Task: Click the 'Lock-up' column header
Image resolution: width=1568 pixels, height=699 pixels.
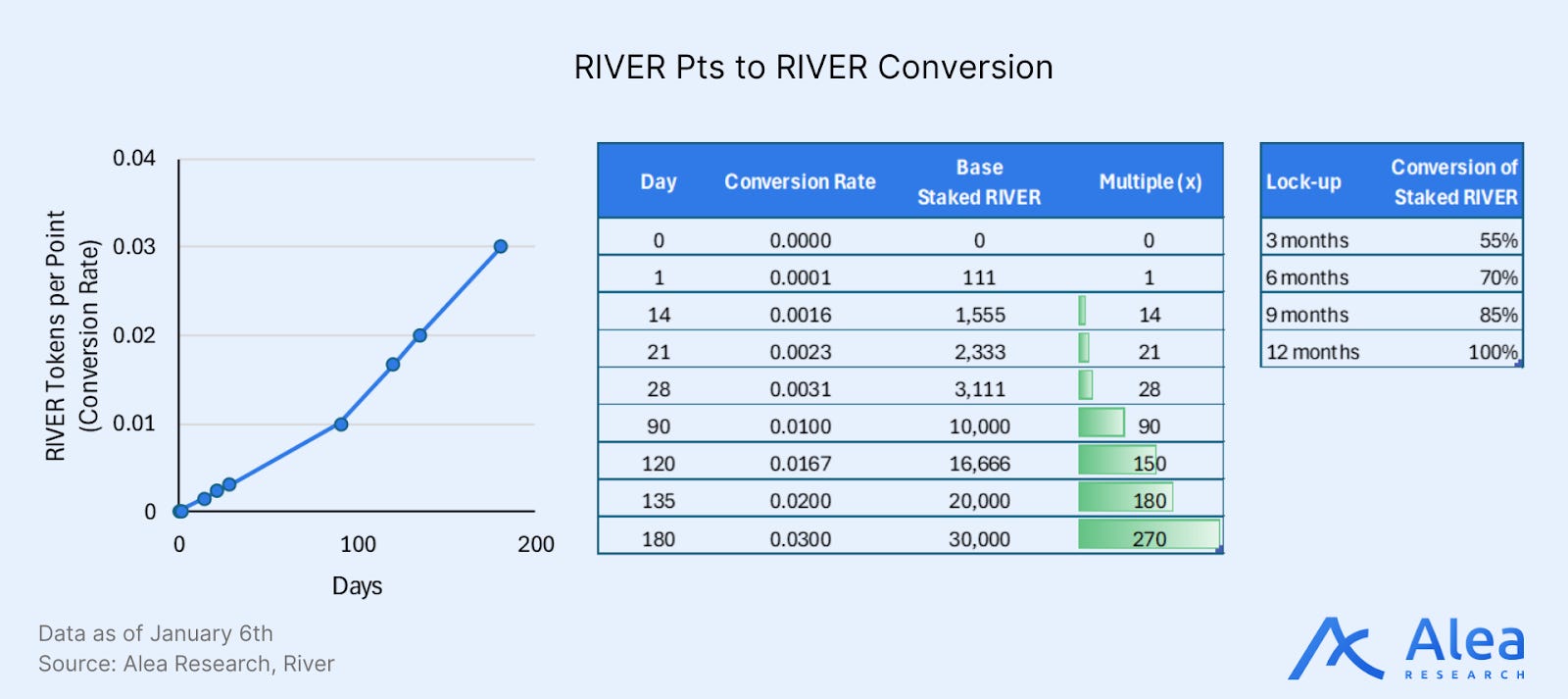Action: coord(1303,181)
